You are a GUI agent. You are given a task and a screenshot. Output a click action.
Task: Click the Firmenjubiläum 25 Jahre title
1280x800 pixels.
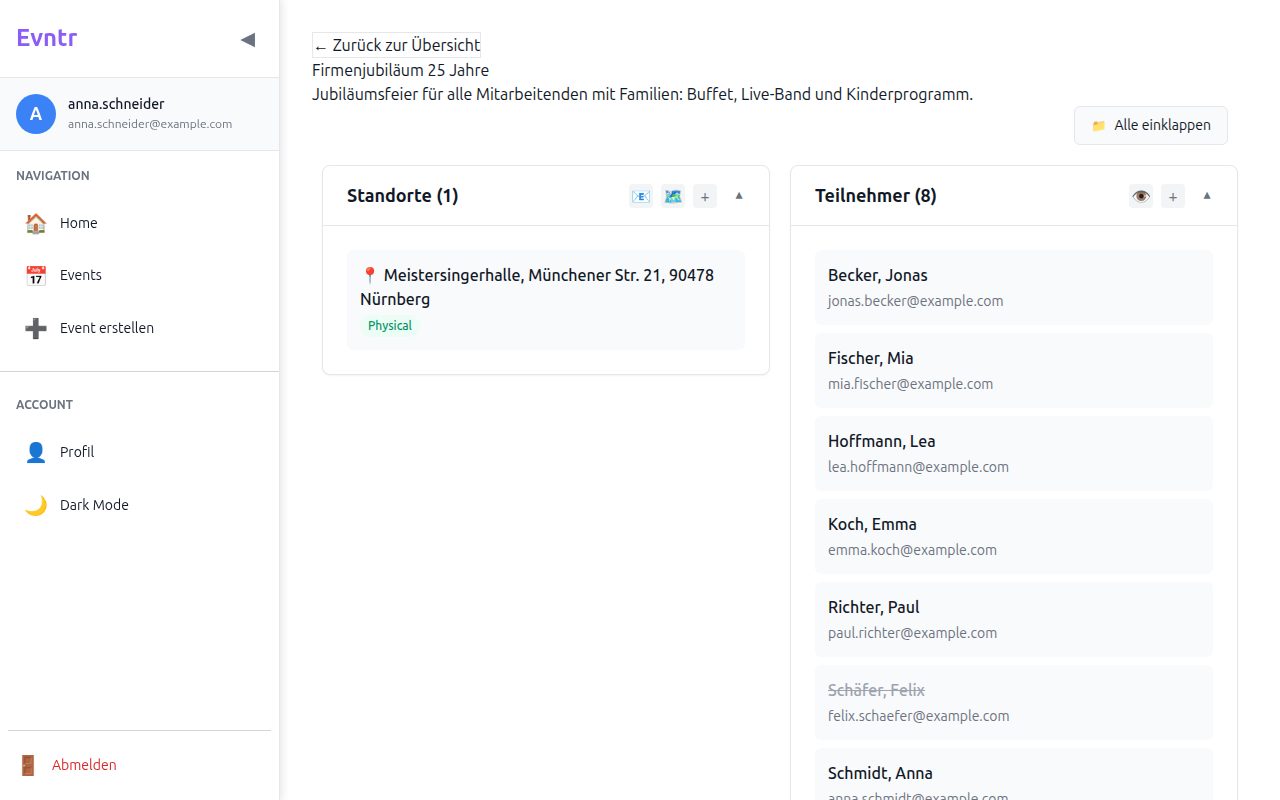(x=400, y=70)
